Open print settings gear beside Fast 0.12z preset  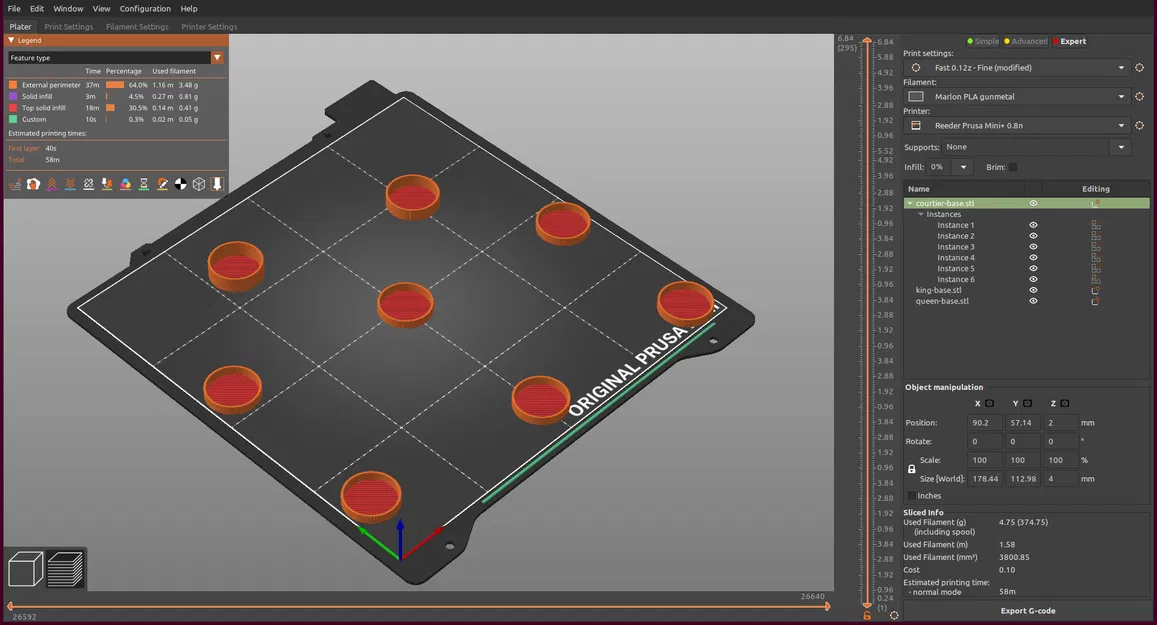tap(1139, 67)
